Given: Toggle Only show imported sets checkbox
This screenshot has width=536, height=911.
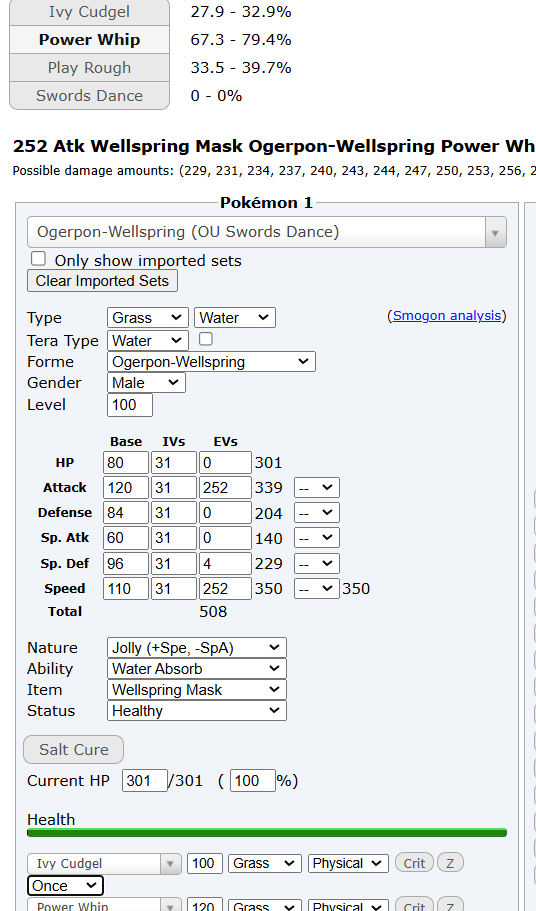Looking at the screenshot, I should tap(38, 259).
